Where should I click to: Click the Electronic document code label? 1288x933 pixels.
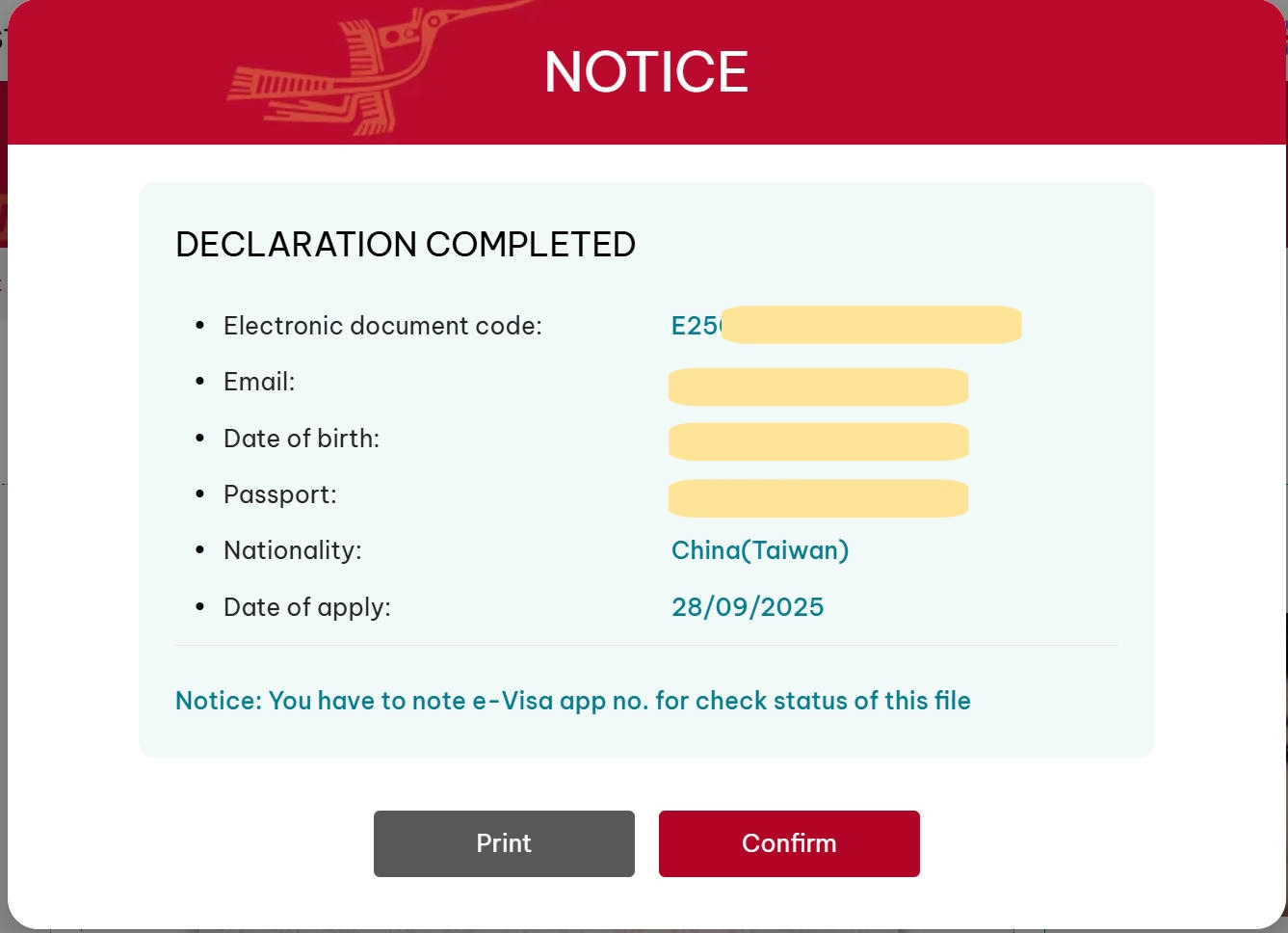[382, 326]
